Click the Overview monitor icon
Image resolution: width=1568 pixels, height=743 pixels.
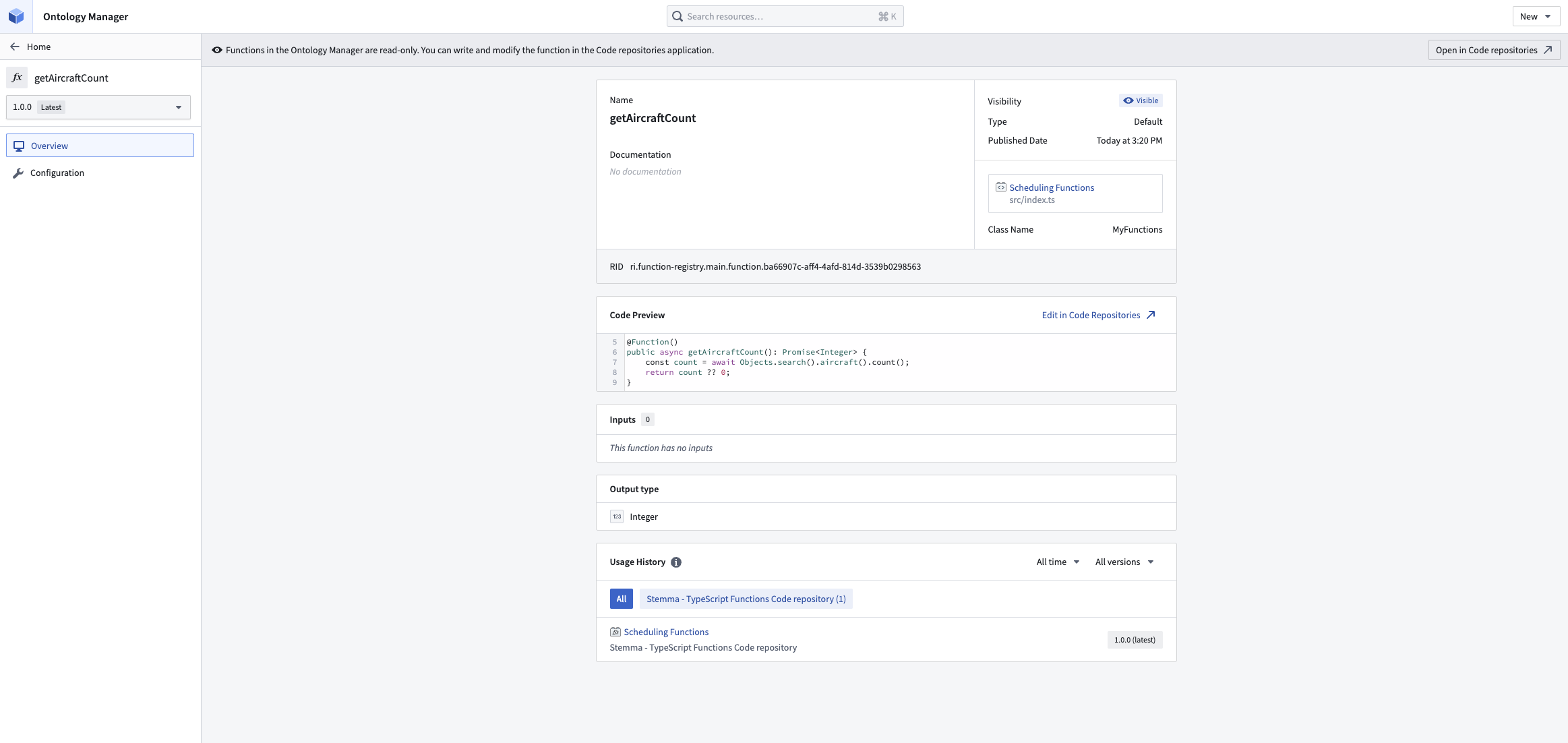coord(19,146)
